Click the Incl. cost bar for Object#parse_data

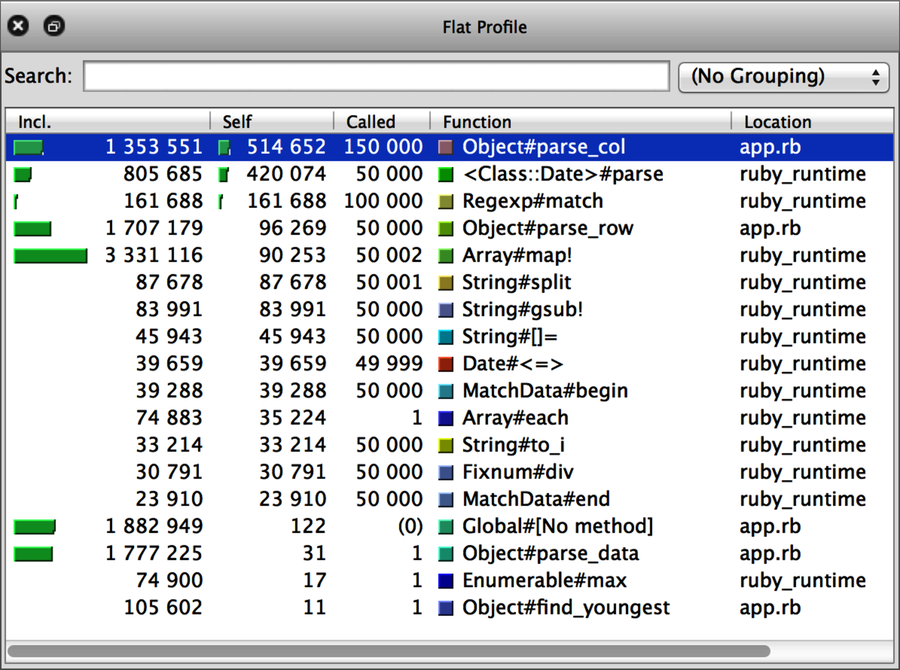[x=33, y=553]
